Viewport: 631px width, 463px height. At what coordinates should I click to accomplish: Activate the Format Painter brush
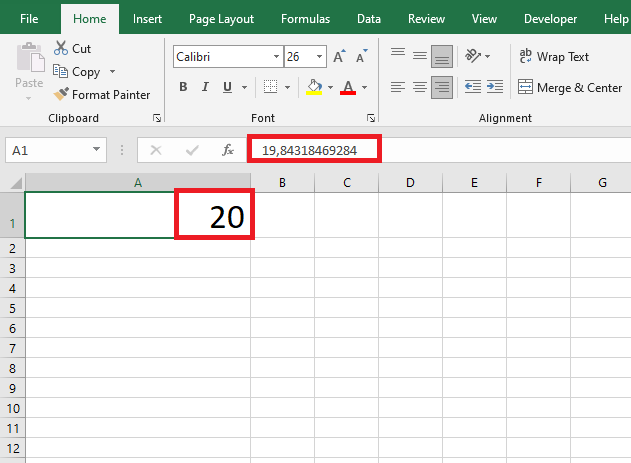click(x=62, y=95)
